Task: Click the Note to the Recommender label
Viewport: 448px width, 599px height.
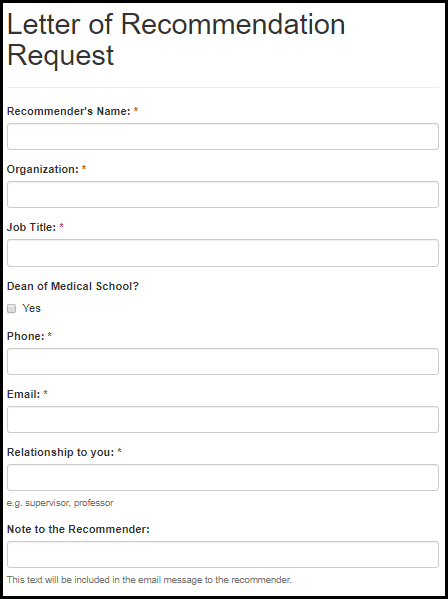Action: pyautogui.click(x=78, y=529)
